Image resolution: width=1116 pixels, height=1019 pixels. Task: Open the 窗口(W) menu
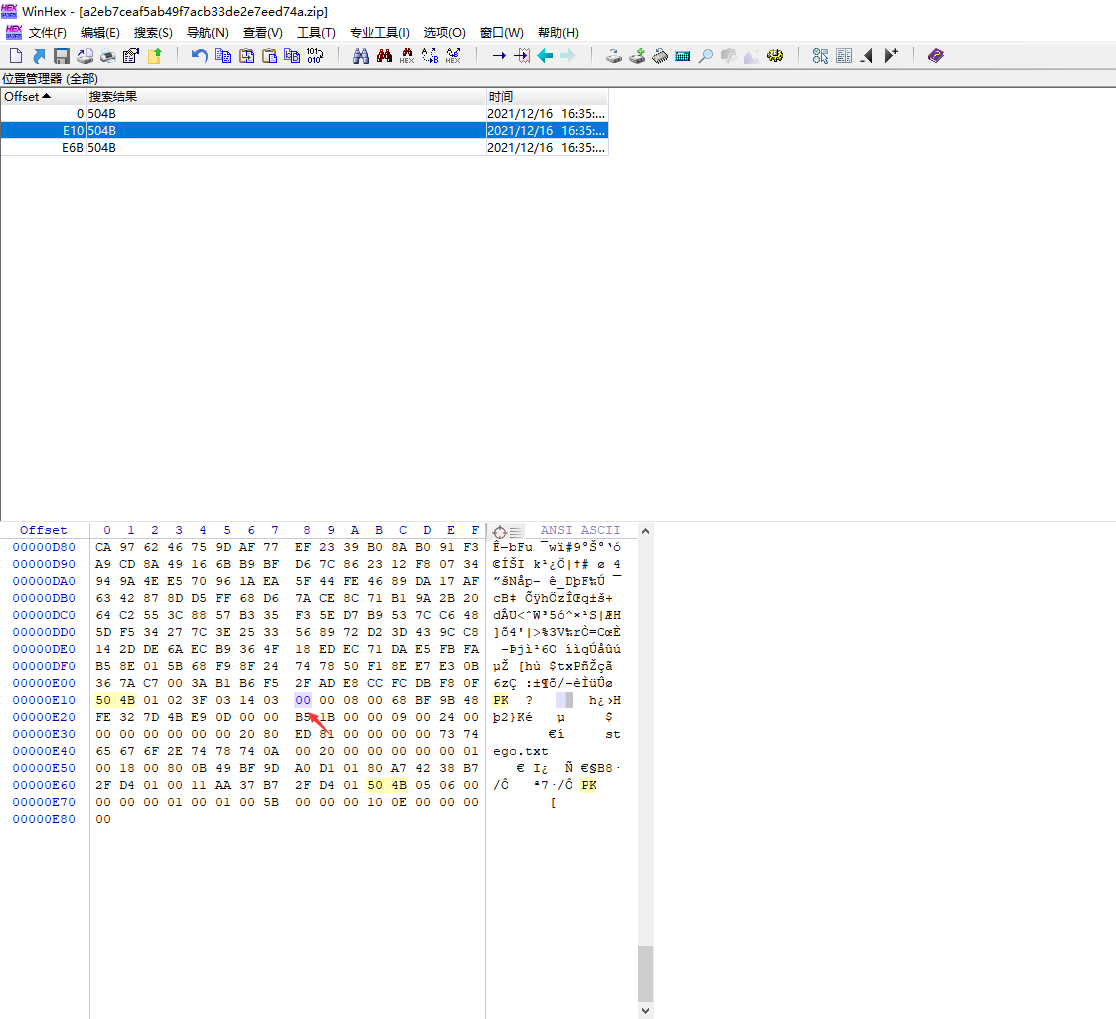[x=501, y=33]
